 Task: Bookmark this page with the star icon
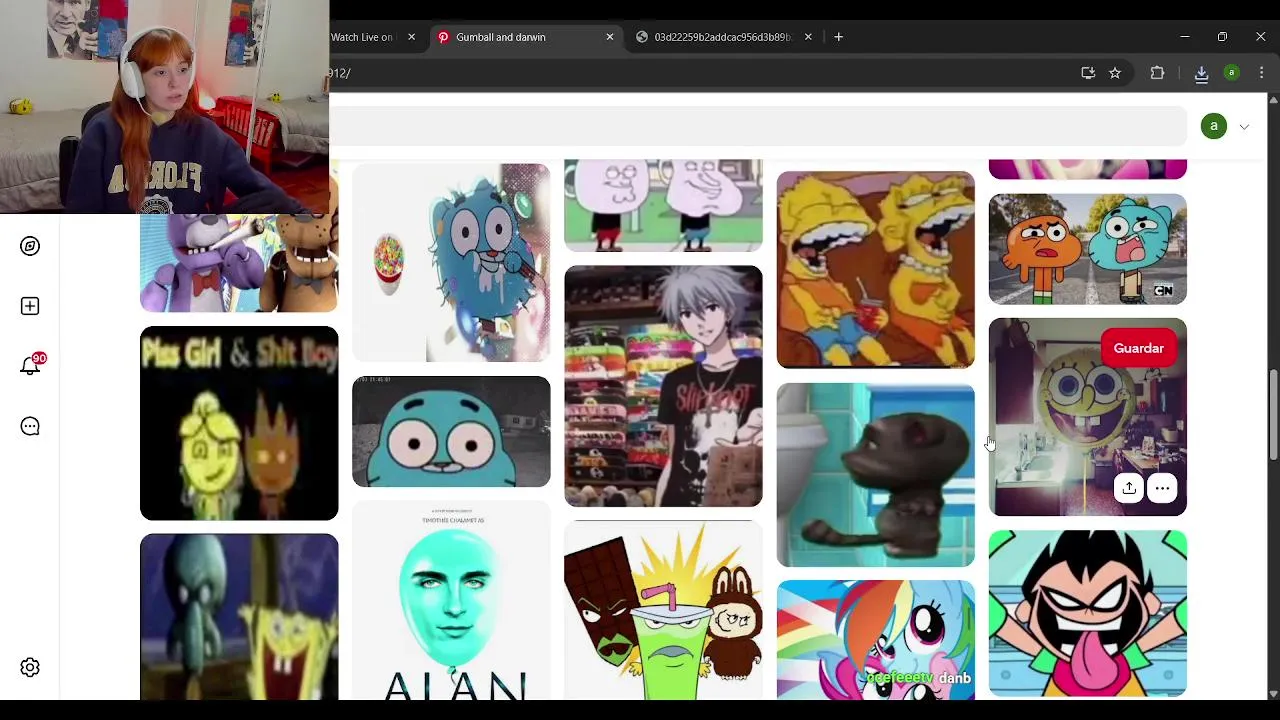[x=1115, y=73]
